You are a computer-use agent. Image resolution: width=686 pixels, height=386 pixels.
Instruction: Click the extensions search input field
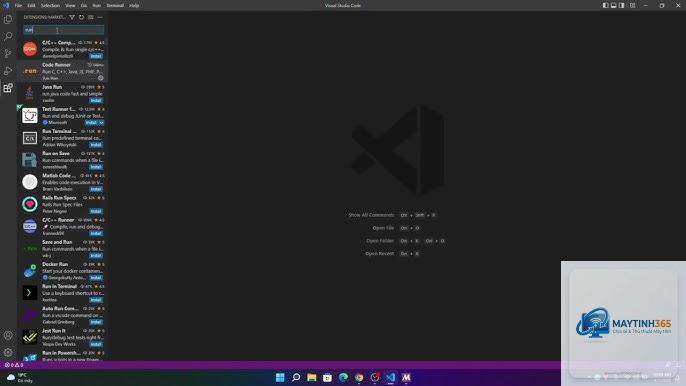(64, 30)
